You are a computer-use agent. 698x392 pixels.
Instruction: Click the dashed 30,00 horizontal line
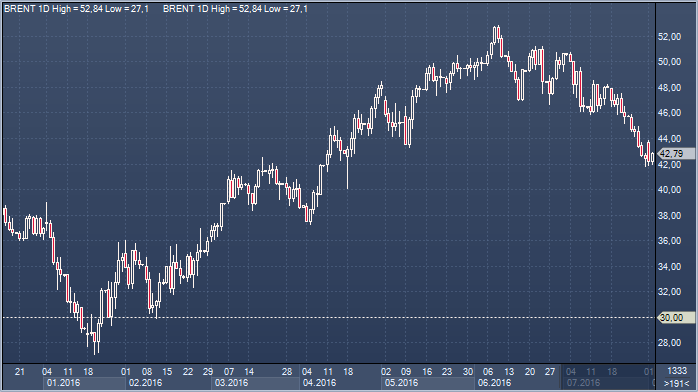click(x=329, y=317)
